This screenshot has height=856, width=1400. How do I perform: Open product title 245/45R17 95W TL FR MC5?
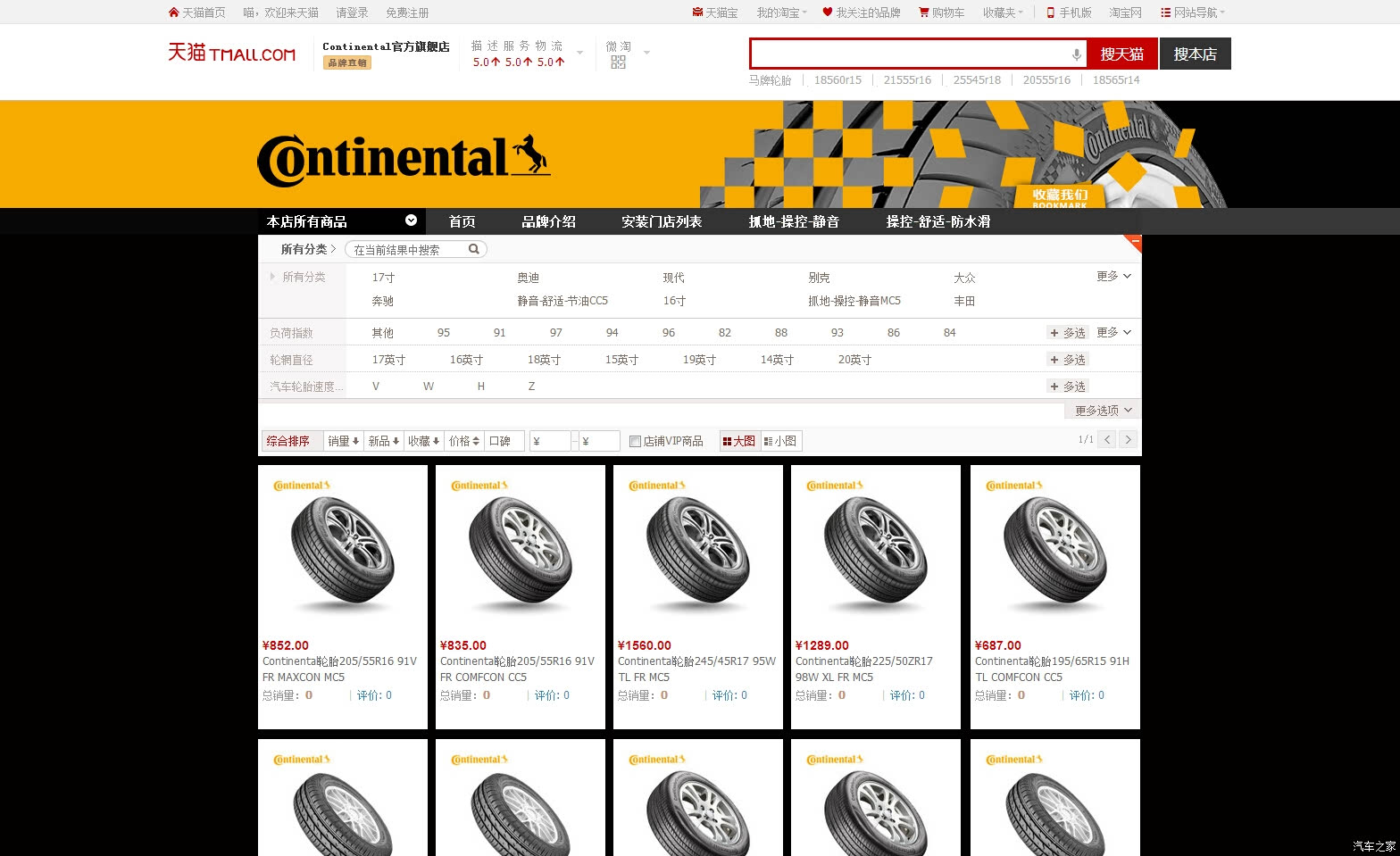[x=696, y=669]
